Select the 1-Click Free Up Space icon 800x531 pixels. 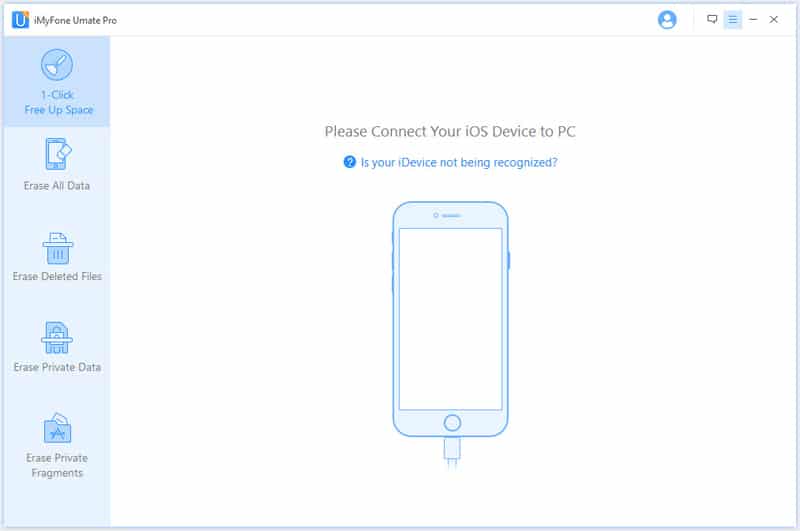click(57, 65)
